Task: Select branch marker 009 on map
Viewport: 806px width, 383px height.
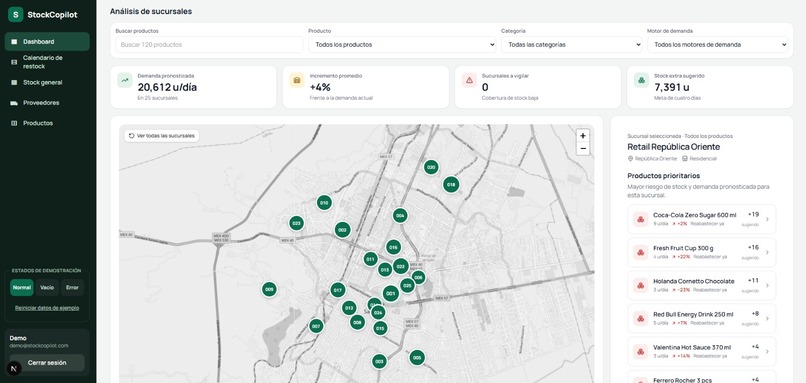Action: [269, 290]
